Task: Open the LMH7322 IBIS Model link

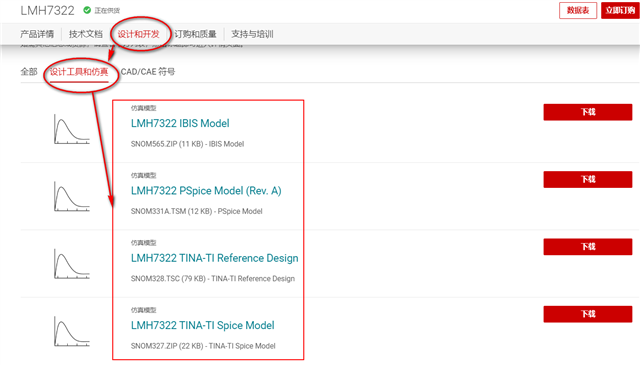Action: click(x=180, y=123)
